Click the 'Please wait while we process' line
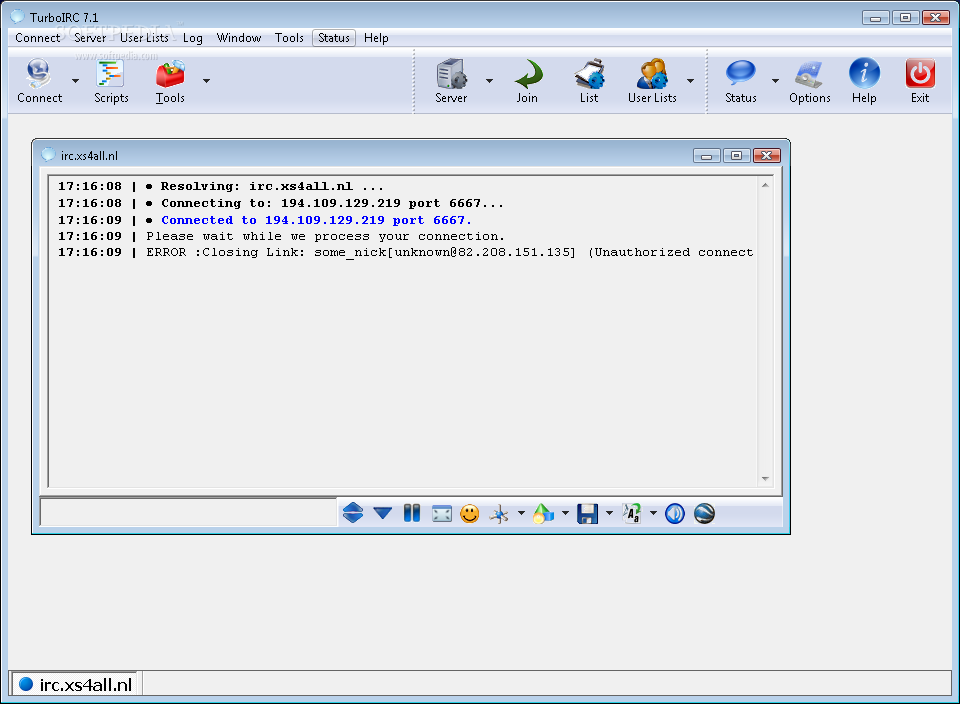Viewport: 960px width, 704px height. coord(325,236)
